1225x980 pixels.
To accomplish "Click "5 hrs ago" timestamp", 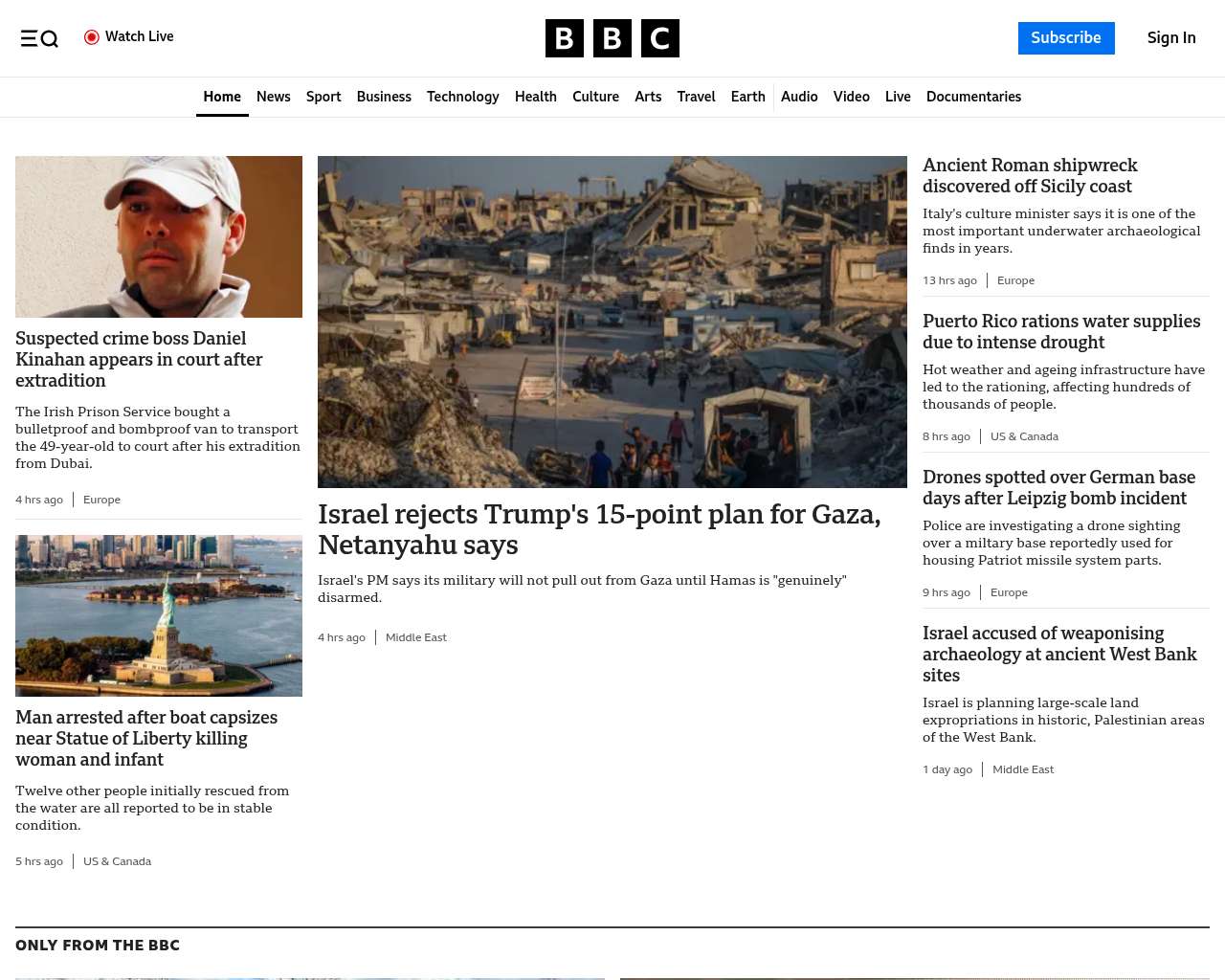I will [x=39, y=861].
